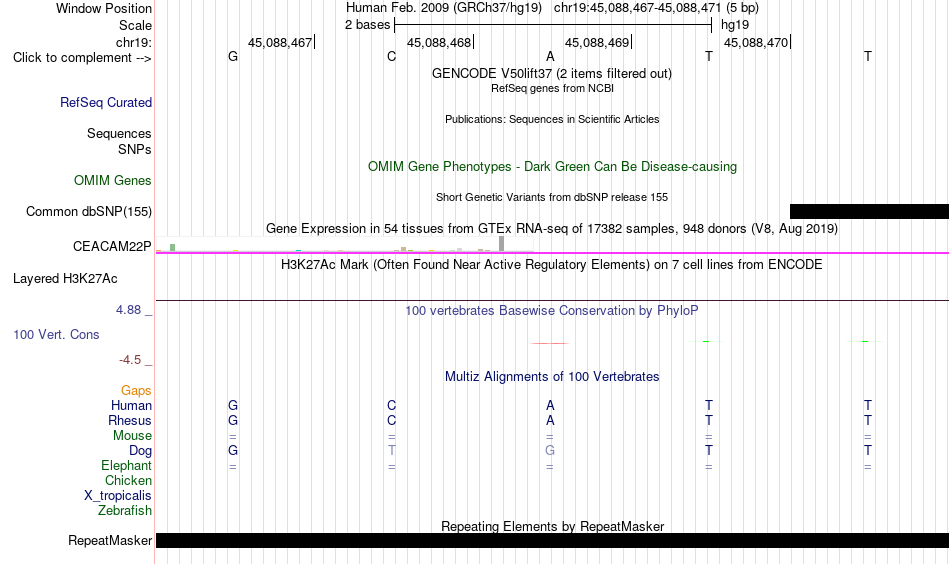950x564 pixels.
Task: Click the Scale row label
Action: (x=135, y=25)
